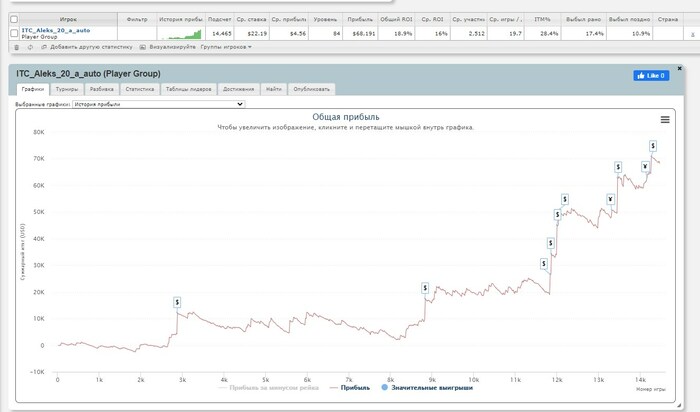Click the refresh icon in the table toolbar

[x=30, y=47]
